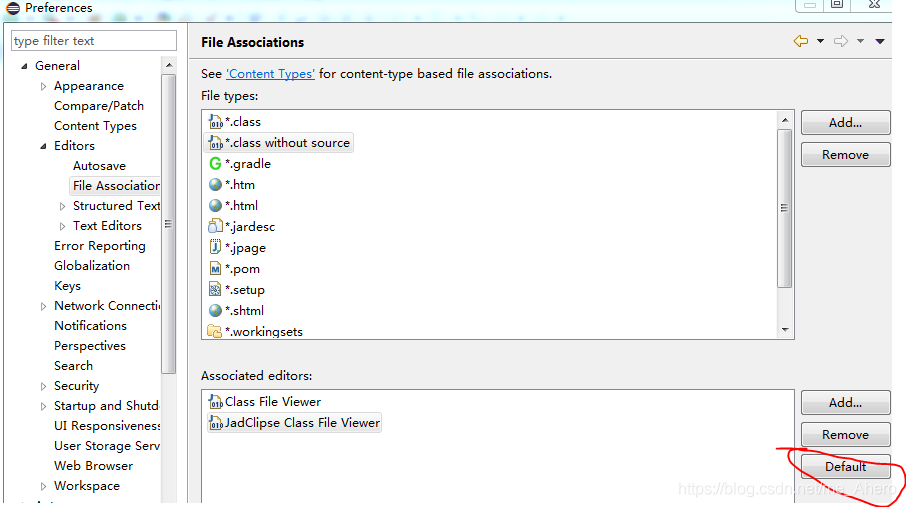
Task: Click the globe icon beside *.htm
Action: [216, 184]
